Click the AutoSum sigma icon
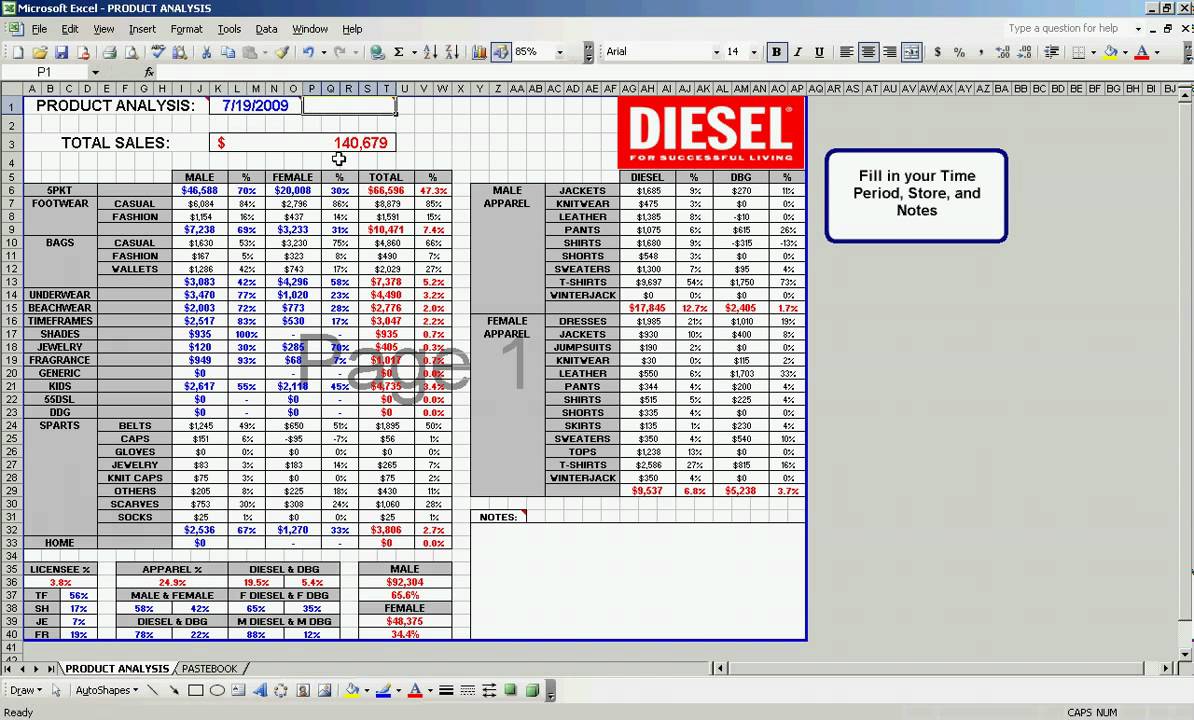The image size is (1194, 720). click(398, 52)
